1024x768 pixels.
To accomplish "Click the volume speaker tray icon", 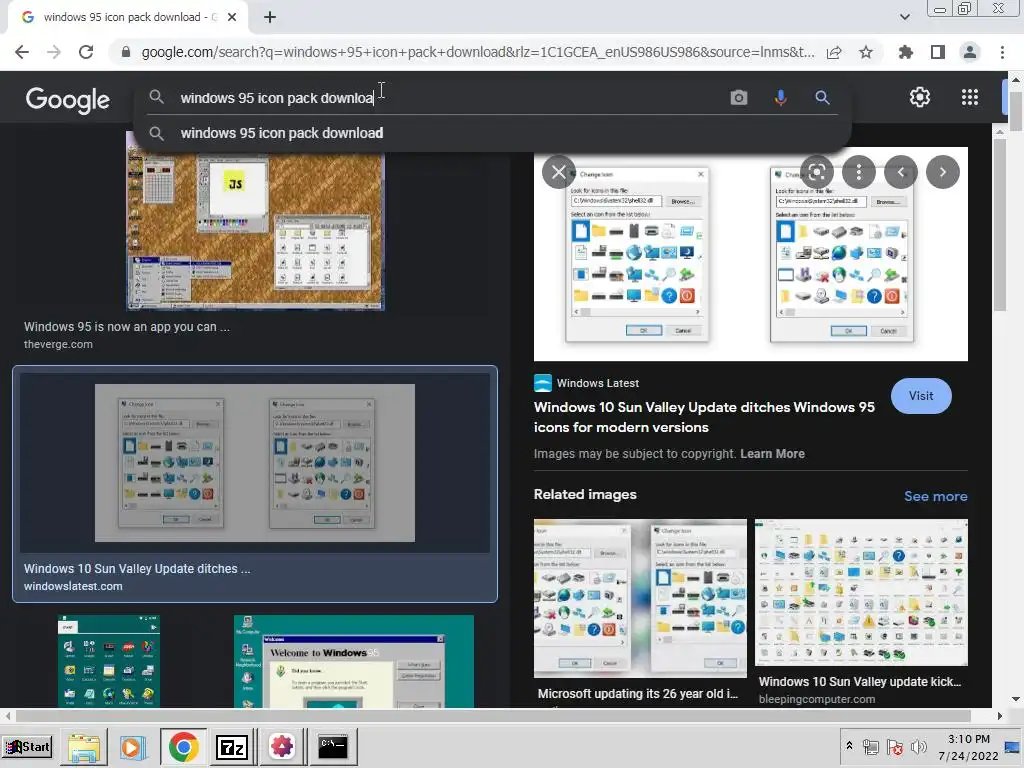I will tap(918, 746).
